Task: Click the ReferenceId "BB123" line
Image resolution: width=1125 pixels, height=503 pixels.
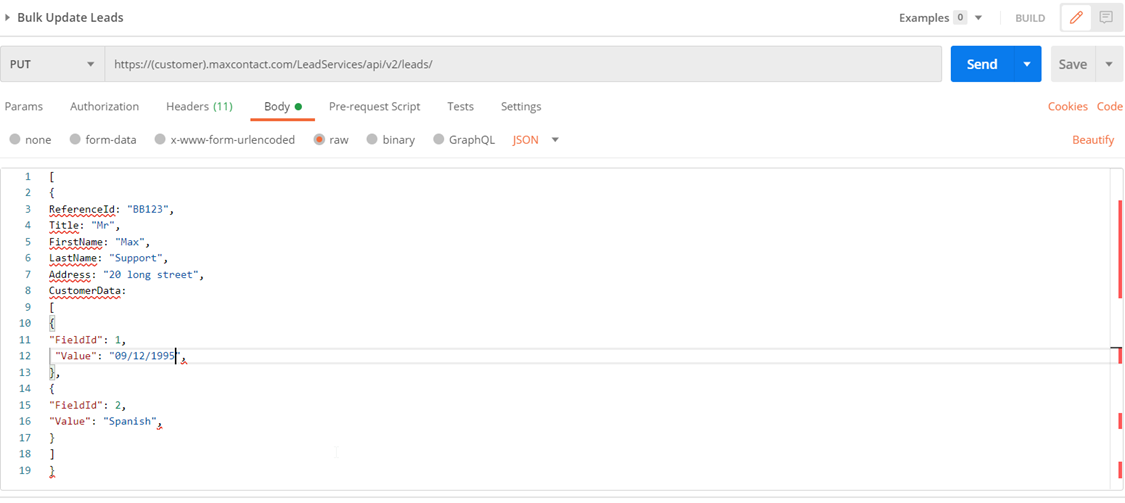Action: tap(112, 209)
